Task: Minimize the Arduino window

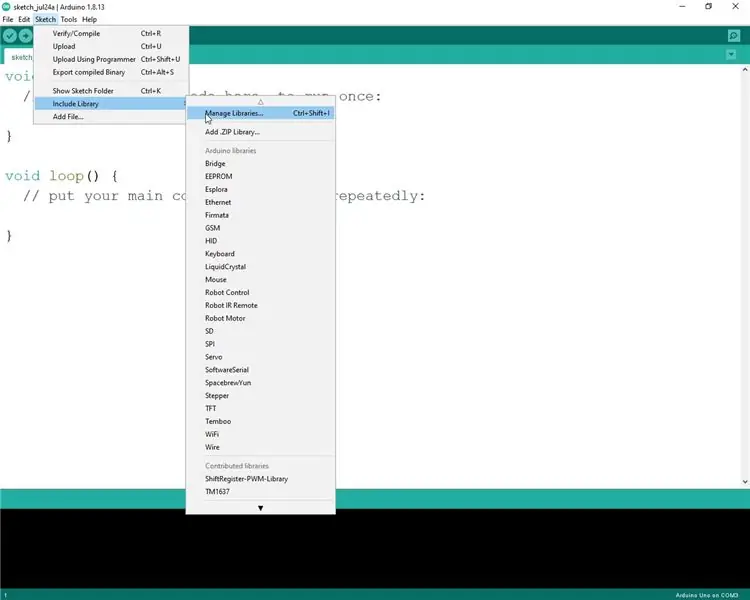Action: tap(682, 7)
